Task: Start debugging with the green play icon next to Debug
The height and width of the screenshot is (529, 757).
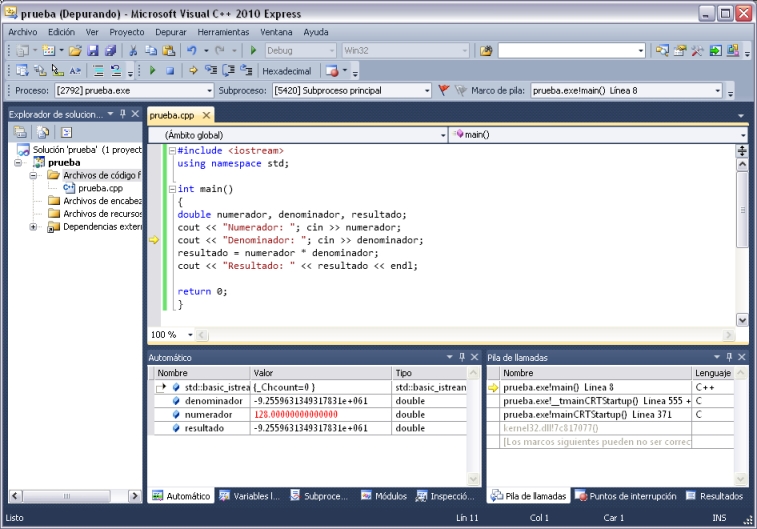Action: pyautogui.click(x=253, y=50)
